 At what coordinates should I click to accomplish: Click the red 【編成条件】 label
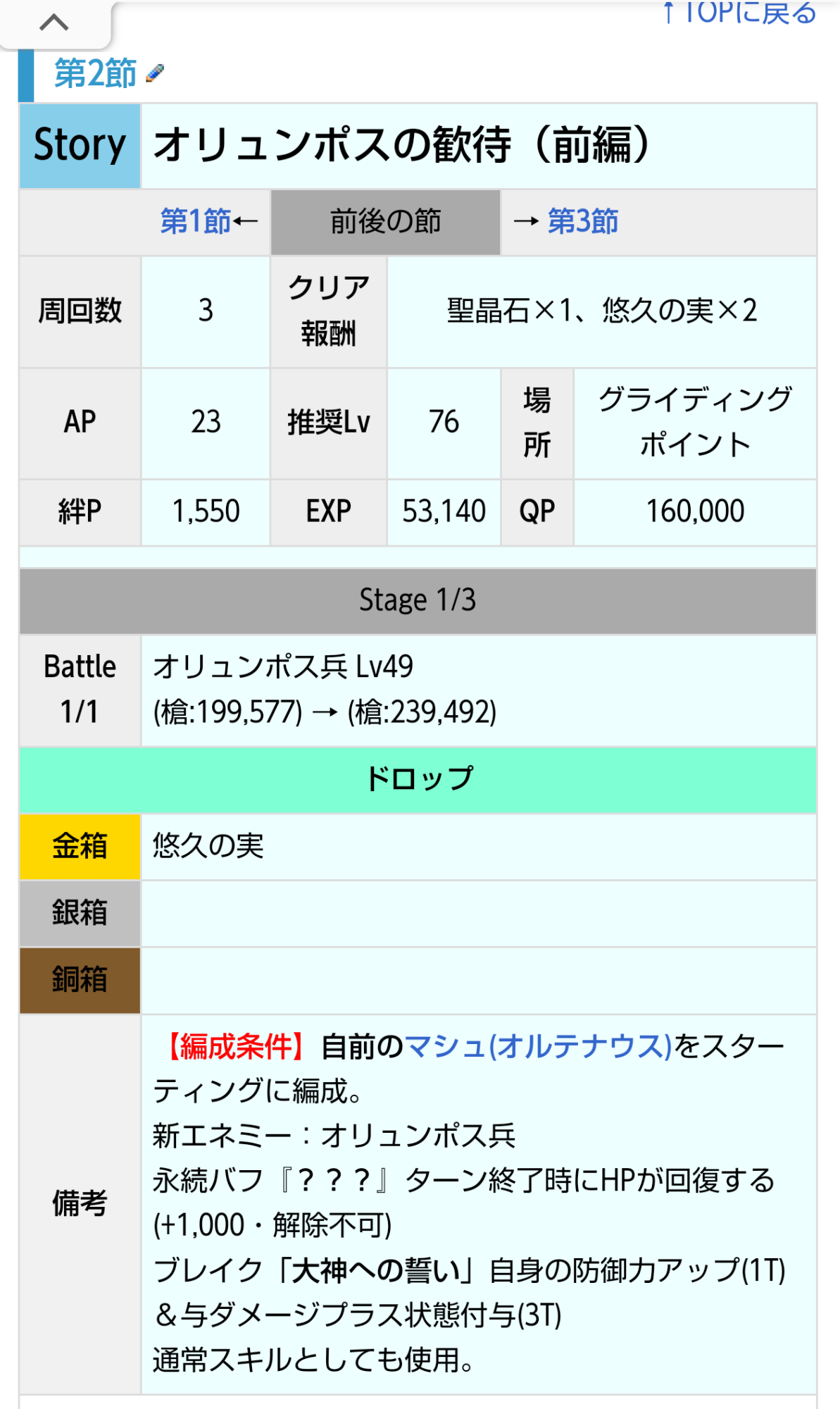tap(236, 1046)
